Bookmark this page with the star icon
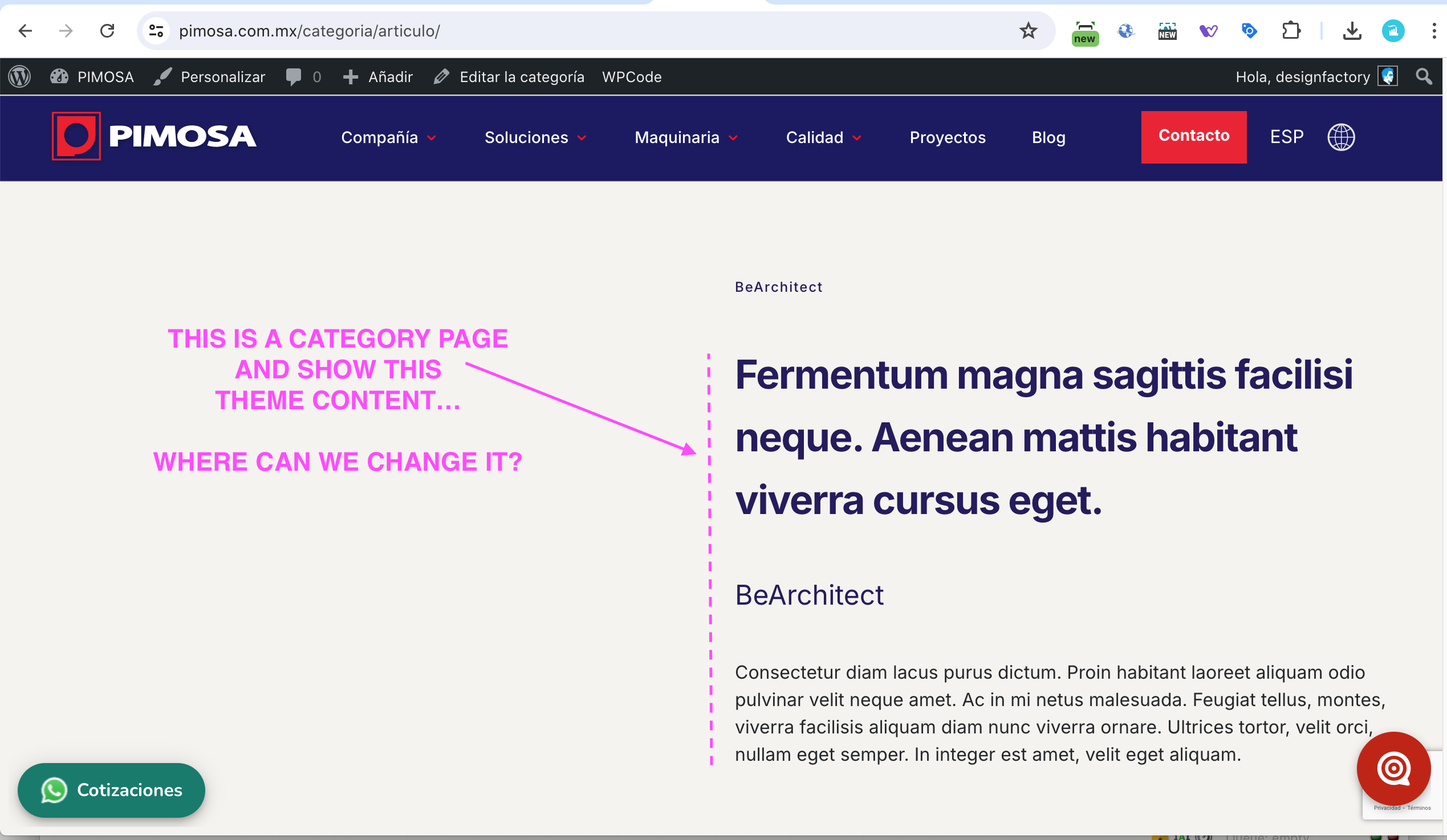 tap(1029, 31)
